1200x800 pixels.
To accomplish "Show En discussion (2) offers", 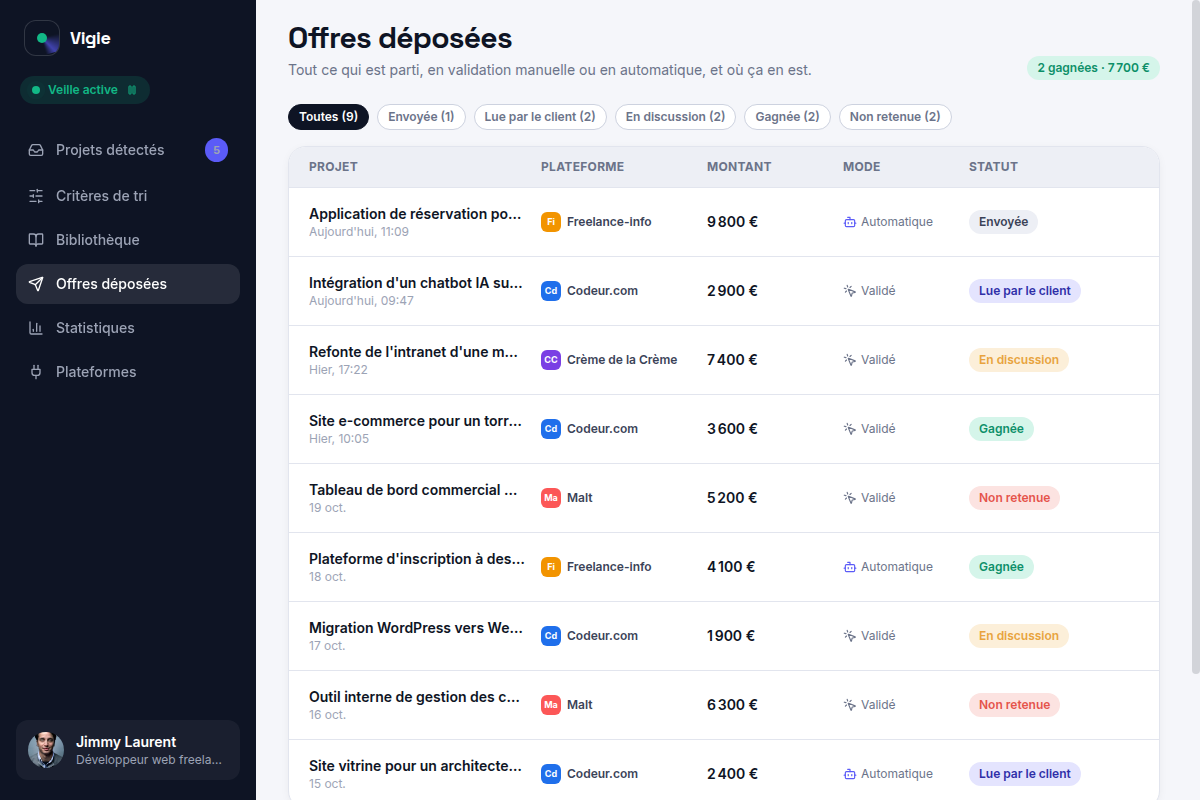I will [x=675, y=117].
